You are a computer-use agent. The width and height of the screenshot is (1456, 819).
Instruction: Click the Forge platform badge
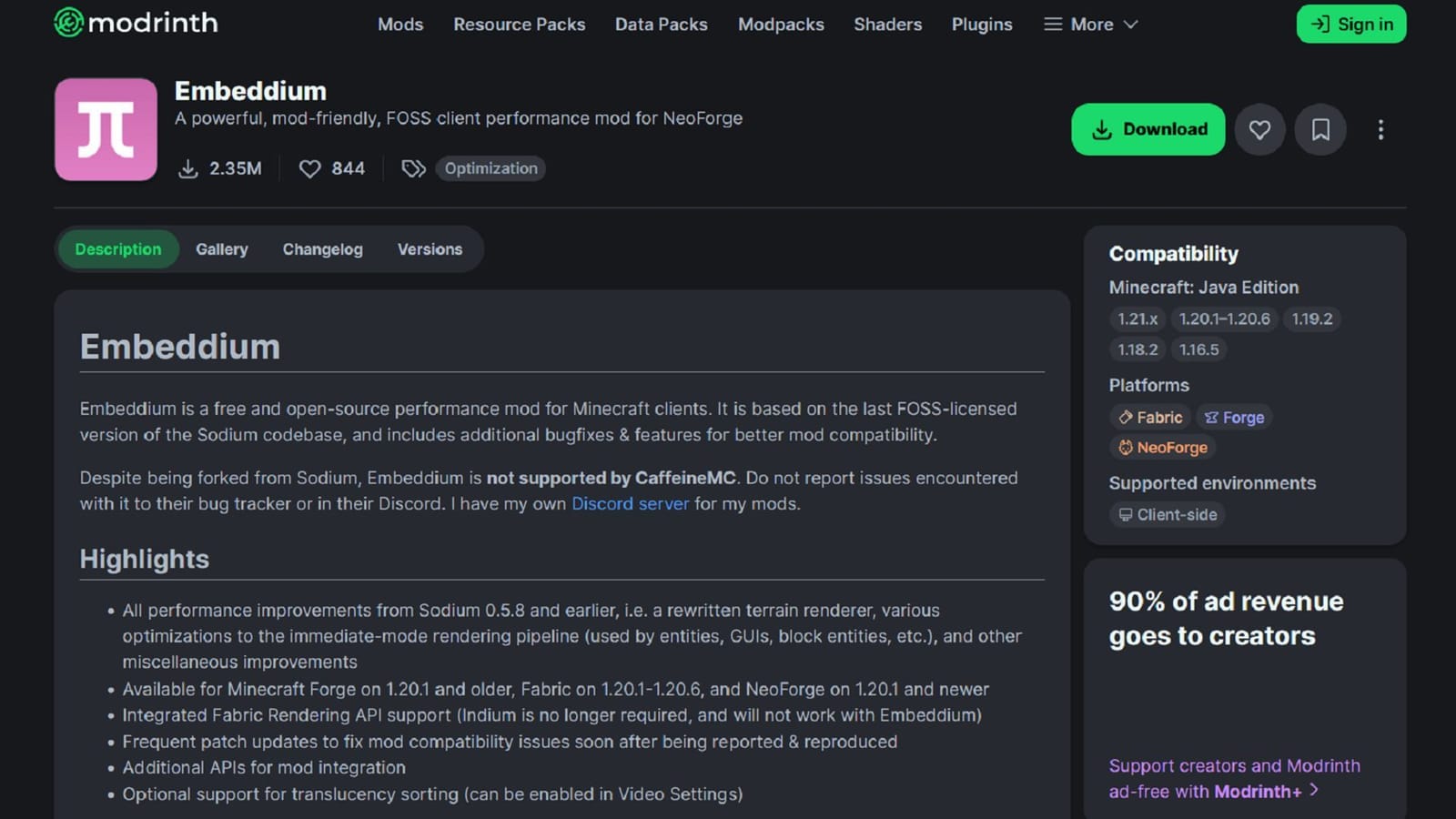pyautogui.click(x=1233, y=417)
